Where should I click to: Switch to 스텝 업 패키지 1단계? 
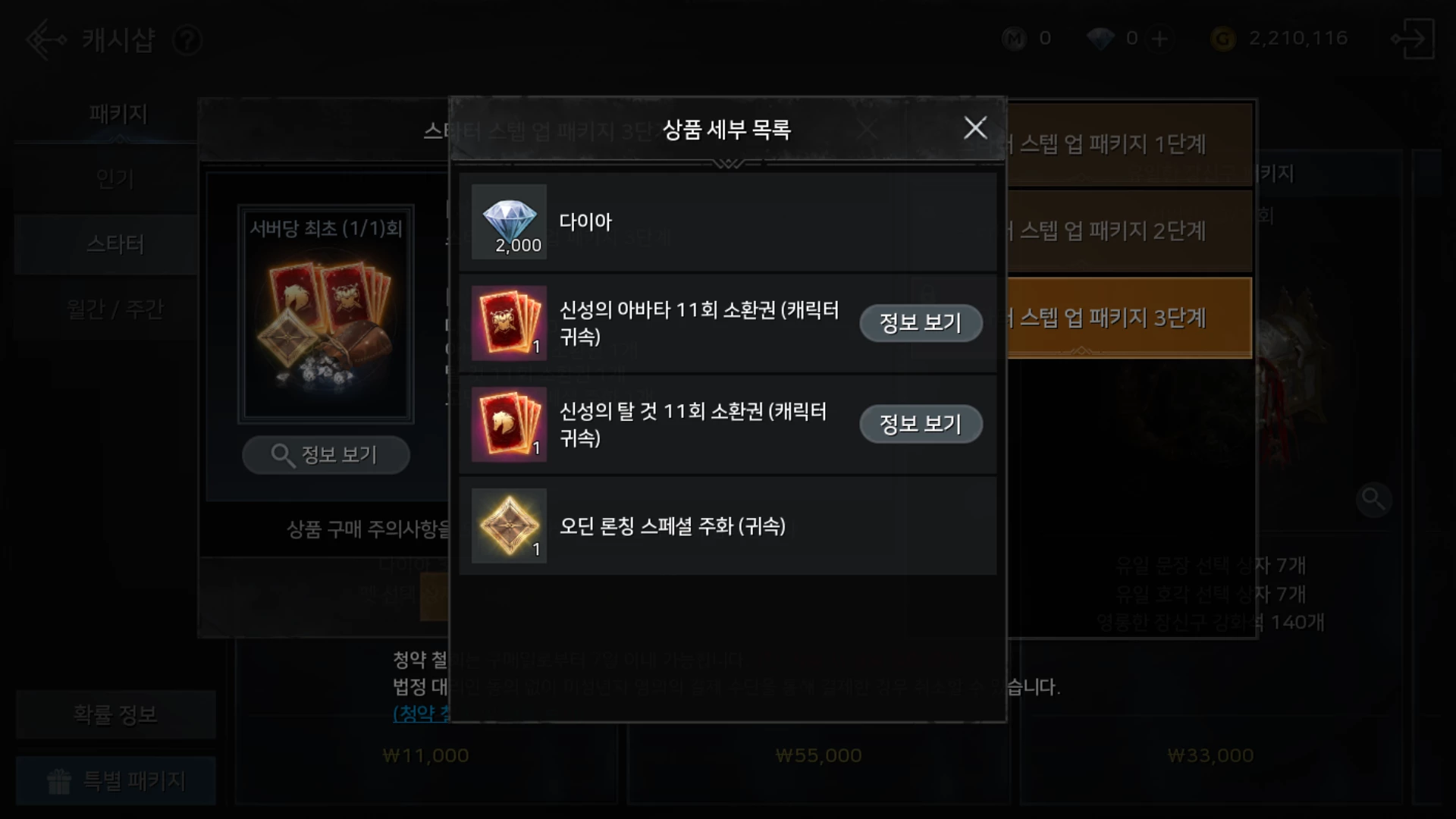1129,144
